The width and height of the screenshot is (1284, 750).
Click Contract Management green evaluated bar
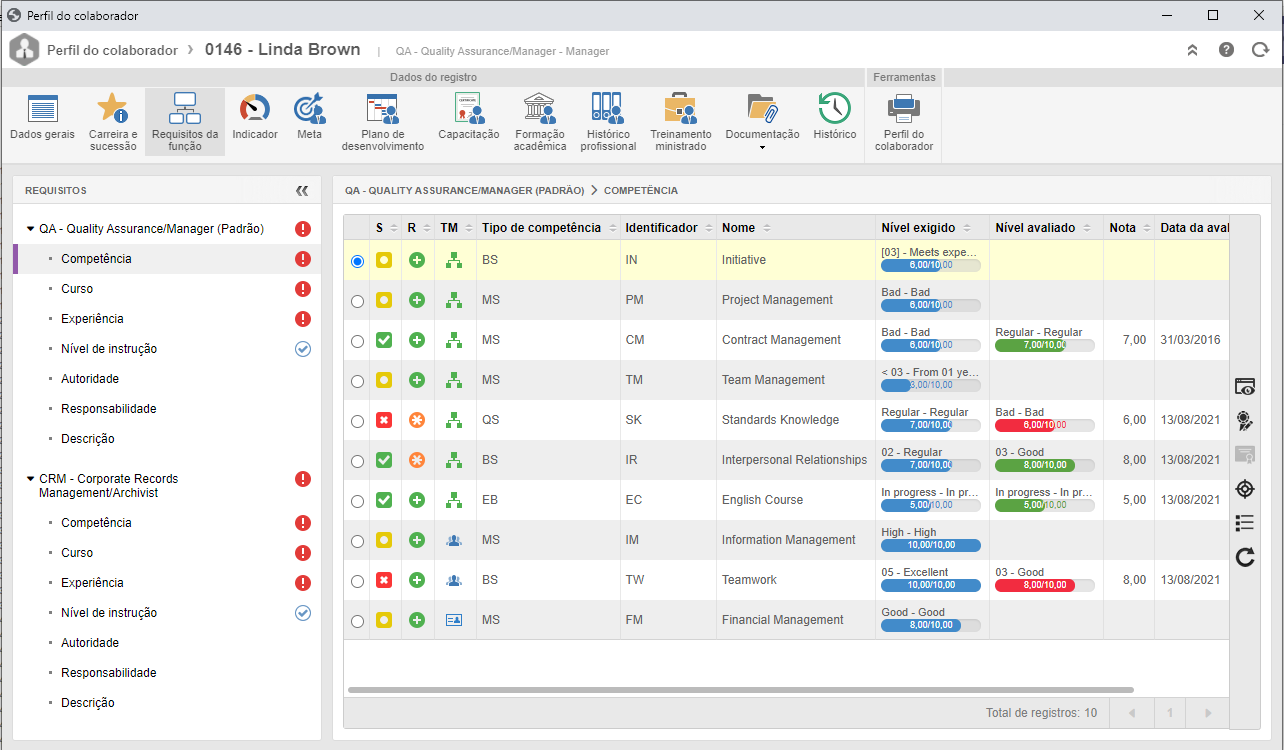pos(1044,346)
